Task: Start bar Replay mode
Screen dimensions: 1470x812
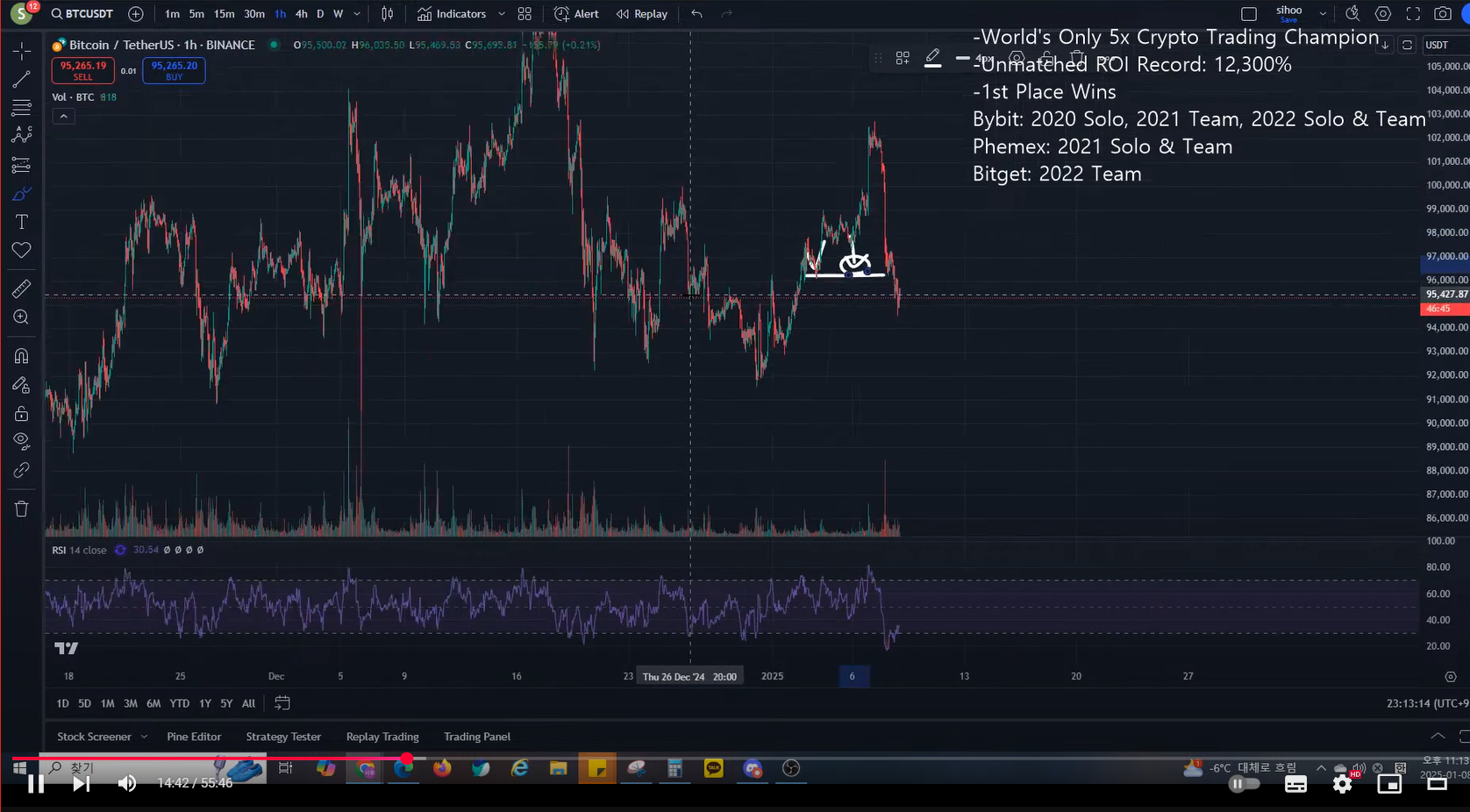Action: [642, 14]
